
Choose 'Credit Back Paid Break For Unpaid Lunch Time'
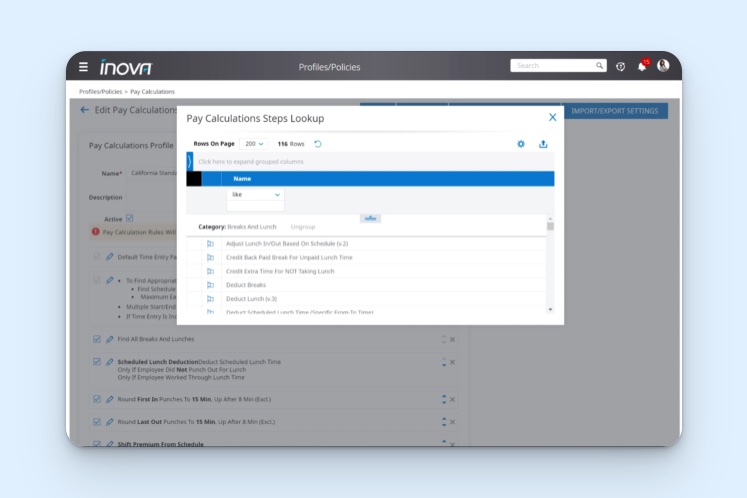click(289, 257)
